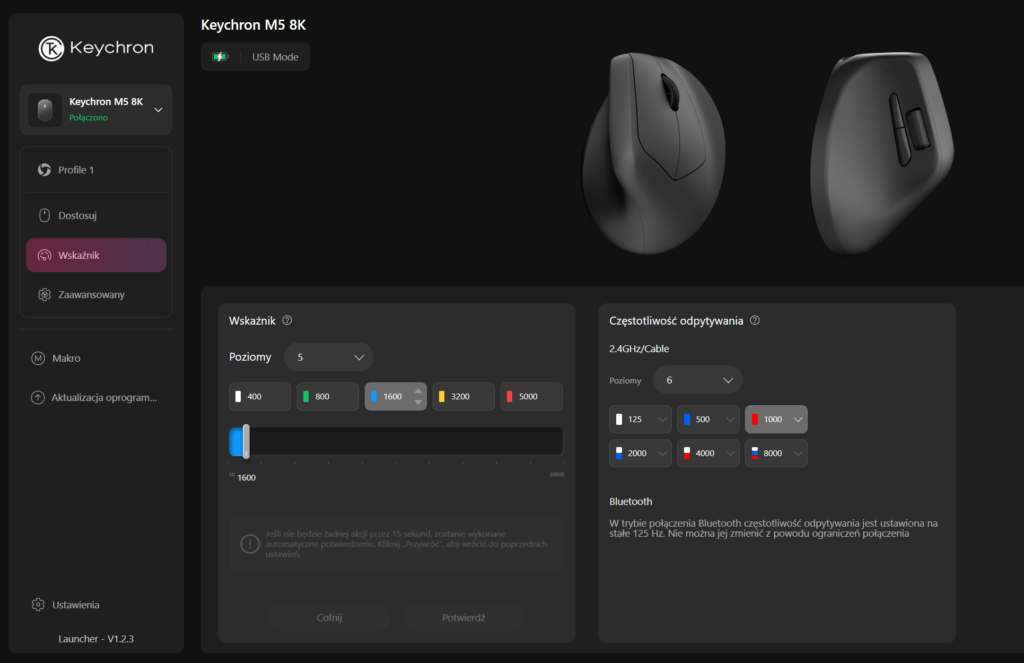Select the 3200 DPI level with yellow swatch
The width and height of the screenshot is (1024, 663).
[463, 397]
